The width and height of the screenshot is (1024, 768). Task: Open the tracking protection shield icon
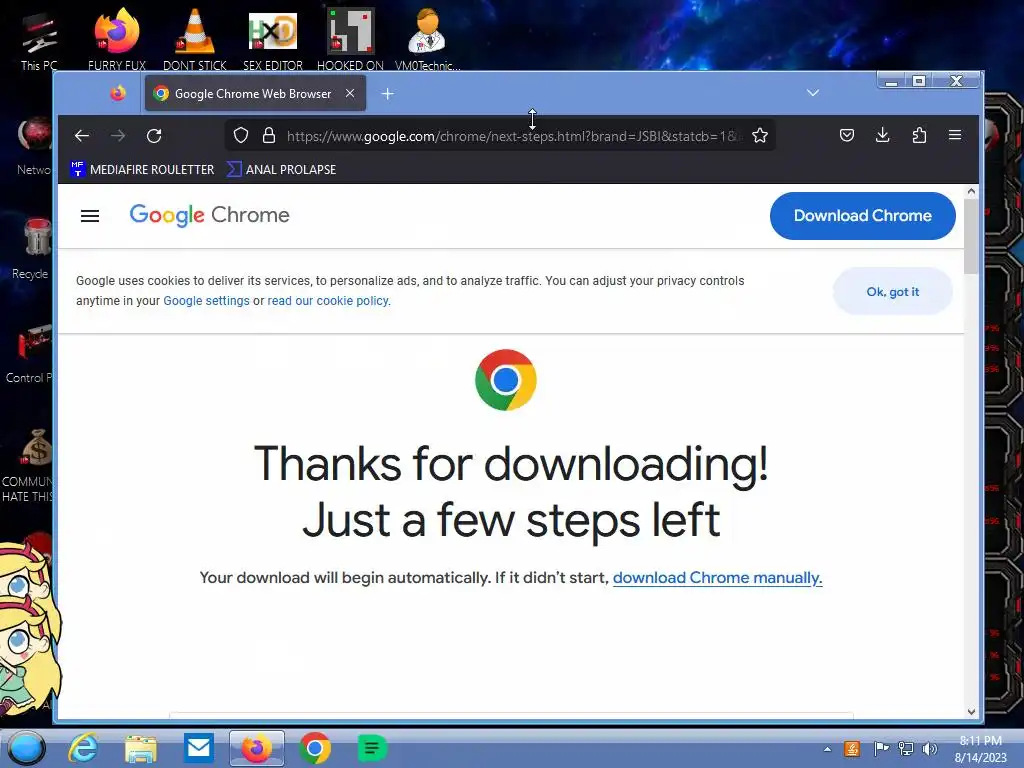[241, 135]
